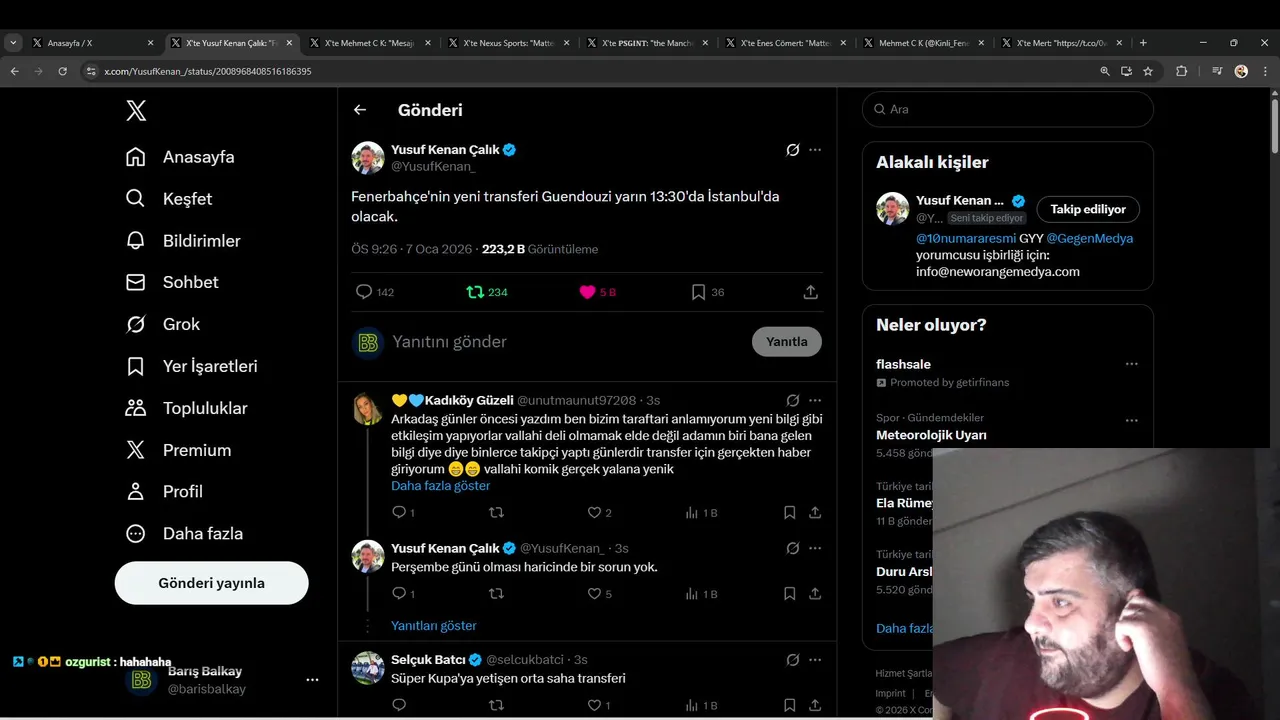Switch to PSGINT browser tab
This screenshot has height=720, width=1280.
[647, 43]
